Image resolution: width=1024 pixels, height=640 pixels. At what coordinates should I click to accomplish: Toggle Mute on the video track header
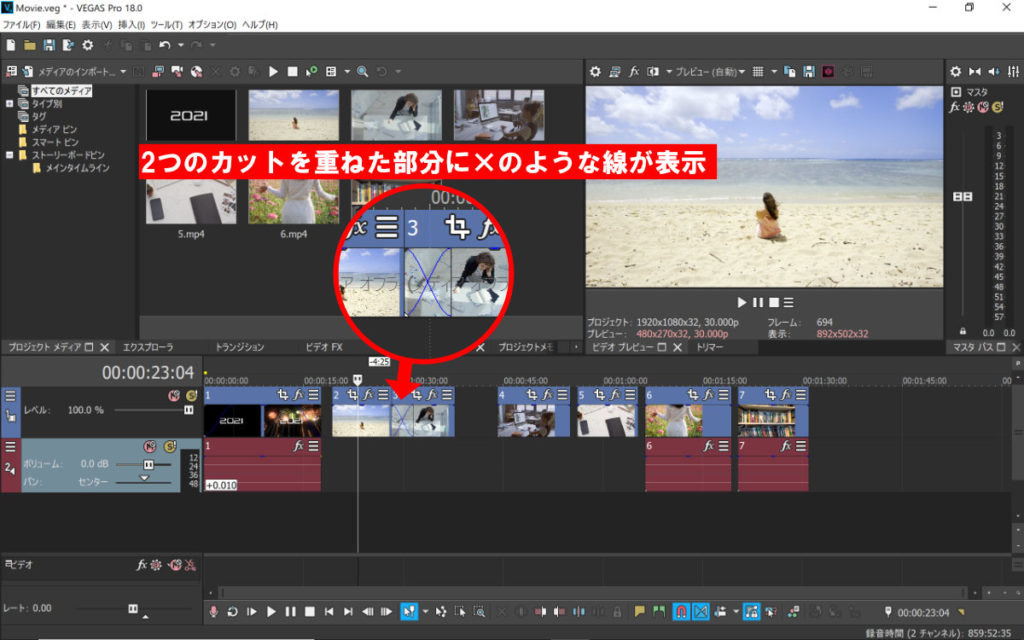[173, 395]
